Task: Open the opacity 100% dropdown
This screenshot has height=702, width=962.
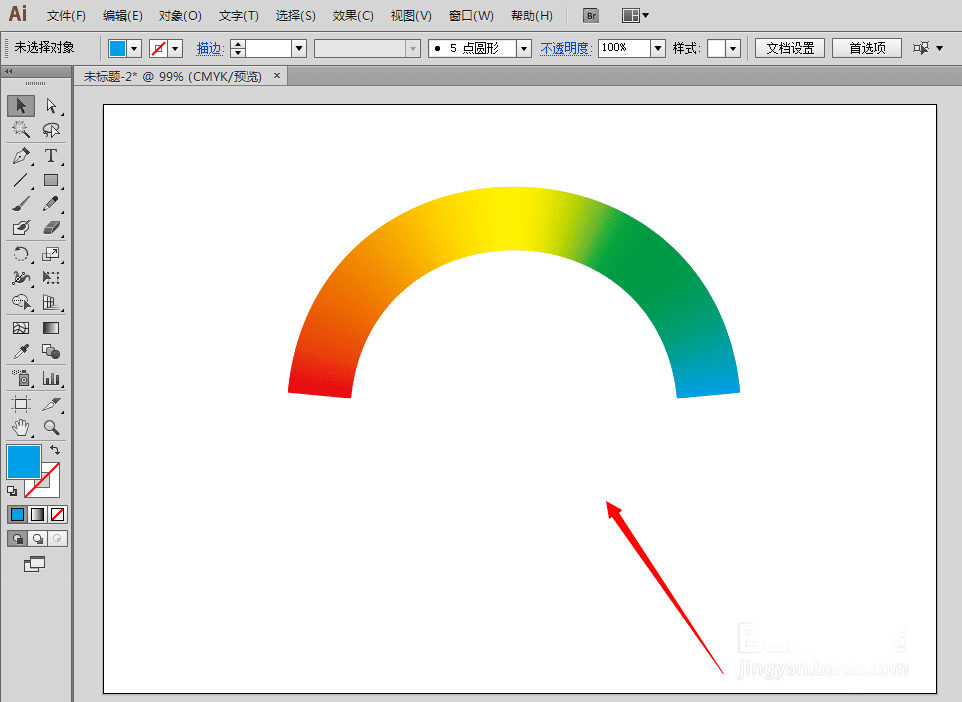Action: click(658, 48)
